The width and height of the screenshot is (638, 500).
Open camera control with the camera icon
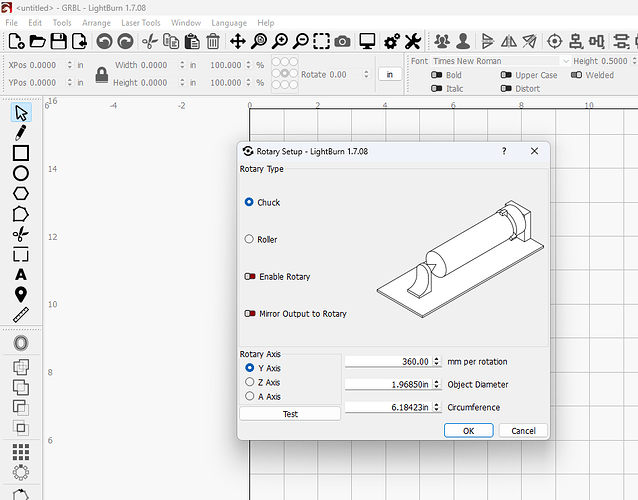click(x=342, y=41)
